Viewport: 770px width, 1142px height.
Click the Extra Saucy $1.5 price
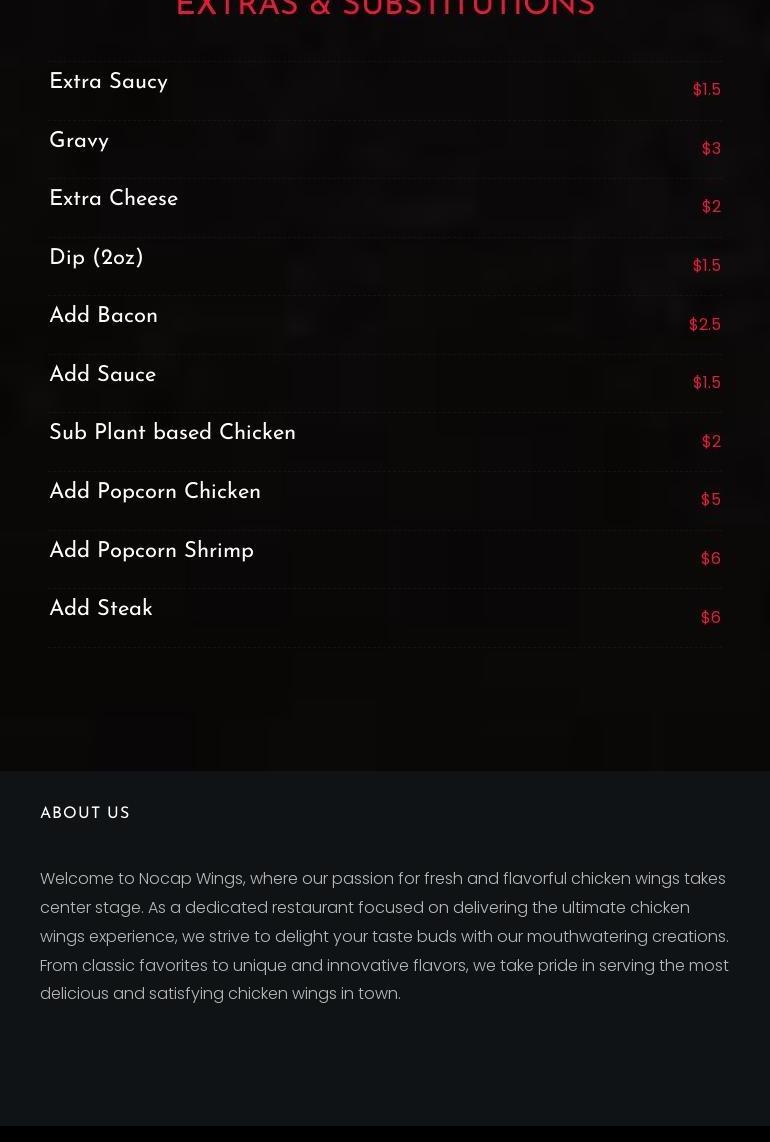click(707, 90)
